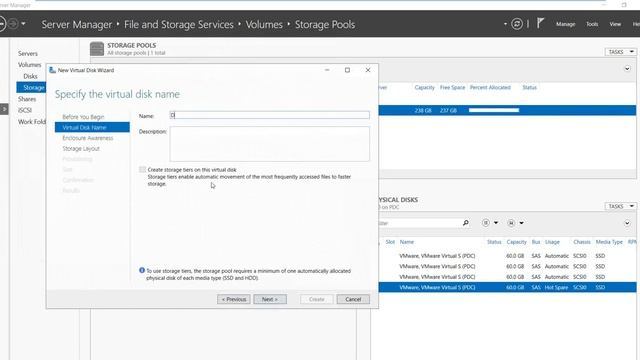Click the filter search magnifier icon

point(466,223)
